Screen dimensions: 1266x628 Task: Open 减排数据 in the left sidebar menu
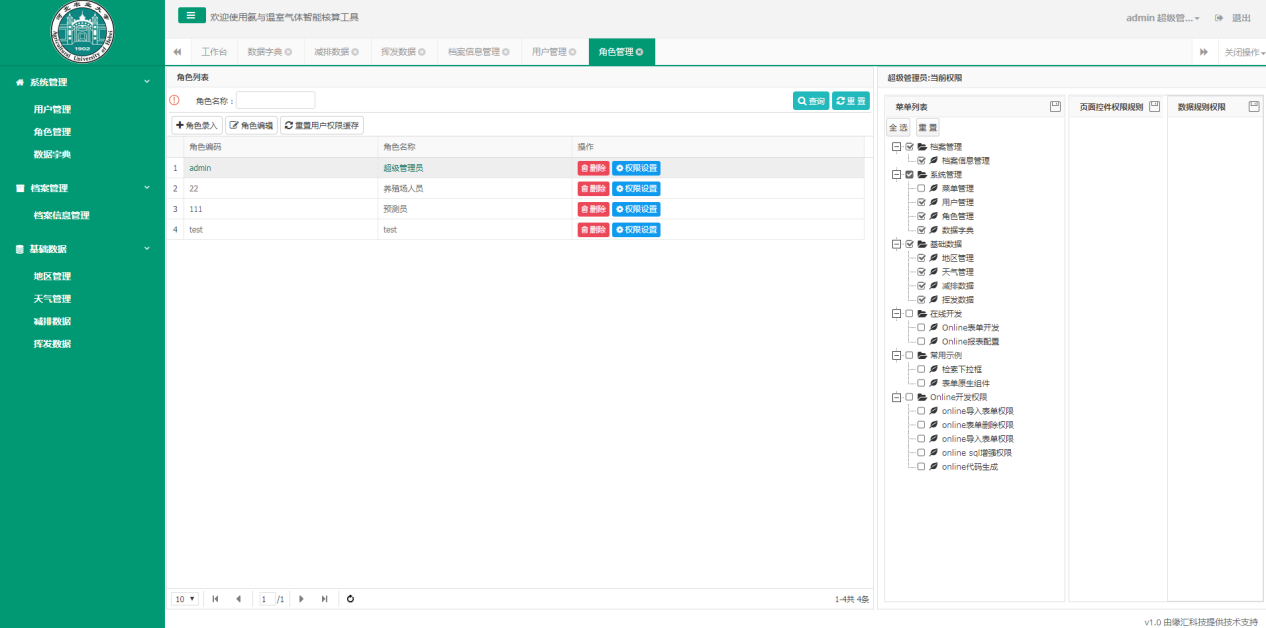point(52,321)
